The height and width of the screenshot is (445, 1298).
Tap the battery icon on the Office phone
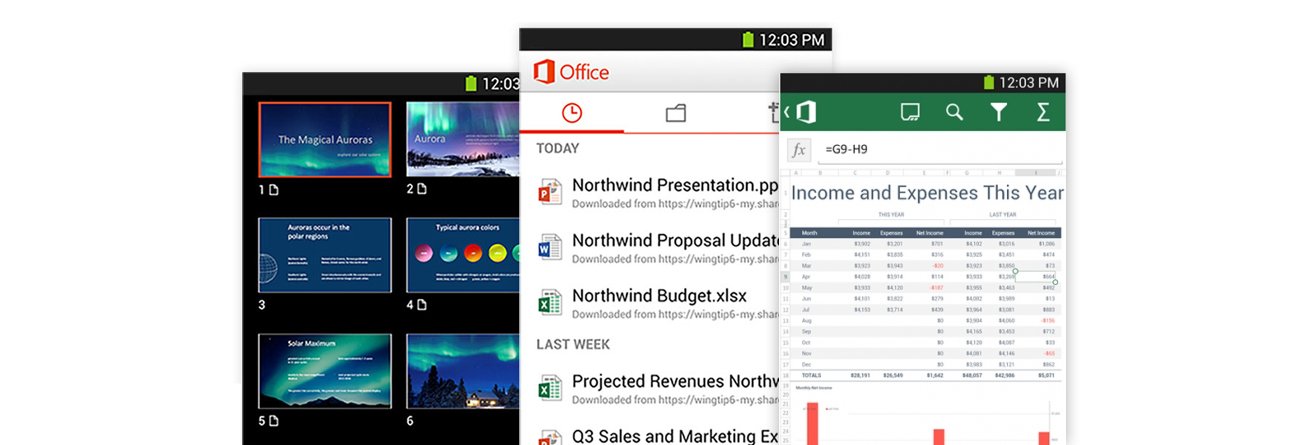[747, 40]
